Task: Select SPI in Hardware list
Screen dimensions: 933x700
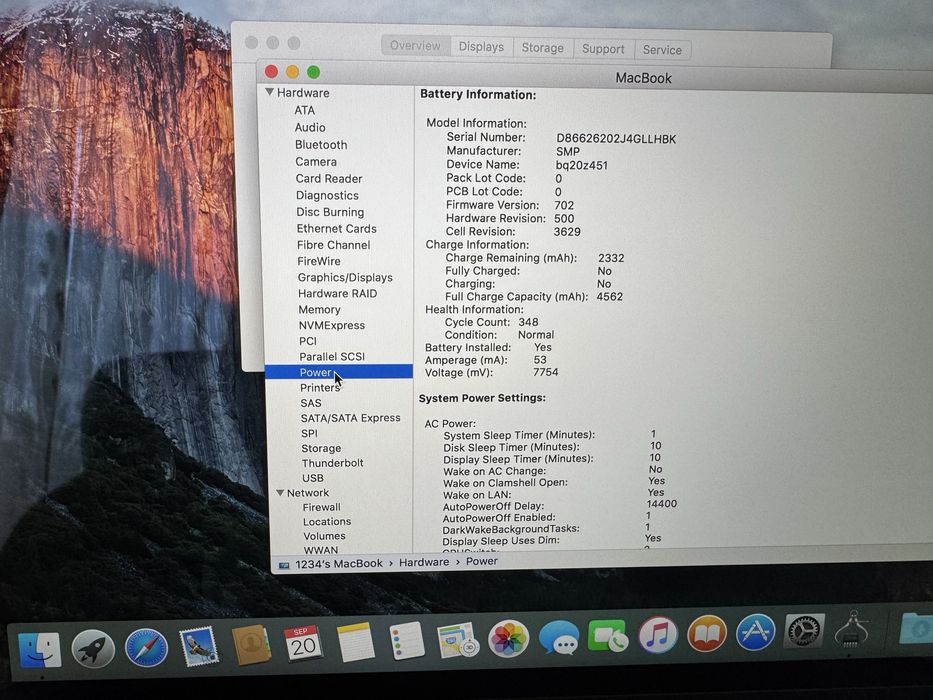Action: point(309,433)
